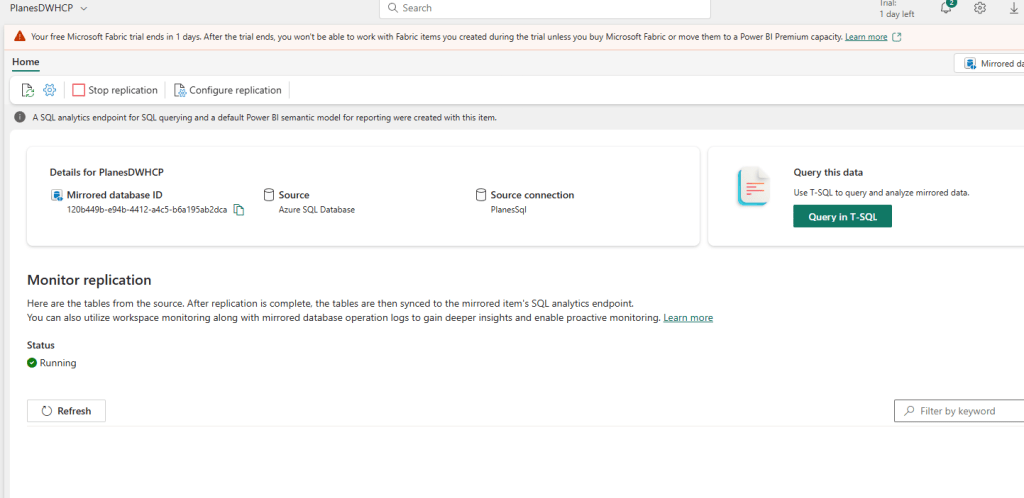Click the info icon beside the SQL endpoint message

(19, 117)
